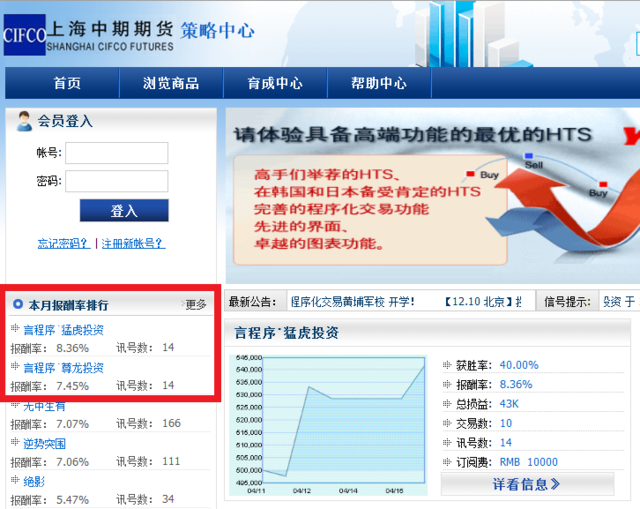Image resolution: width=640 pixels, height=509 pixels.
Task: Click the bullet icon beside 逆势突围
Action: (x=15, y=442)
